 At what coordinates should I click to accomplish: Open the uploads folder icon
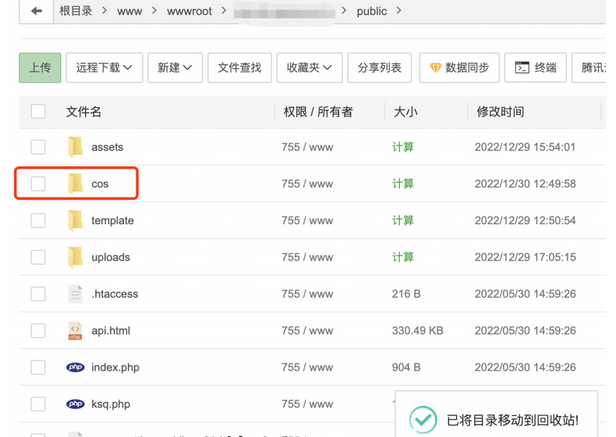pos(75,257)
